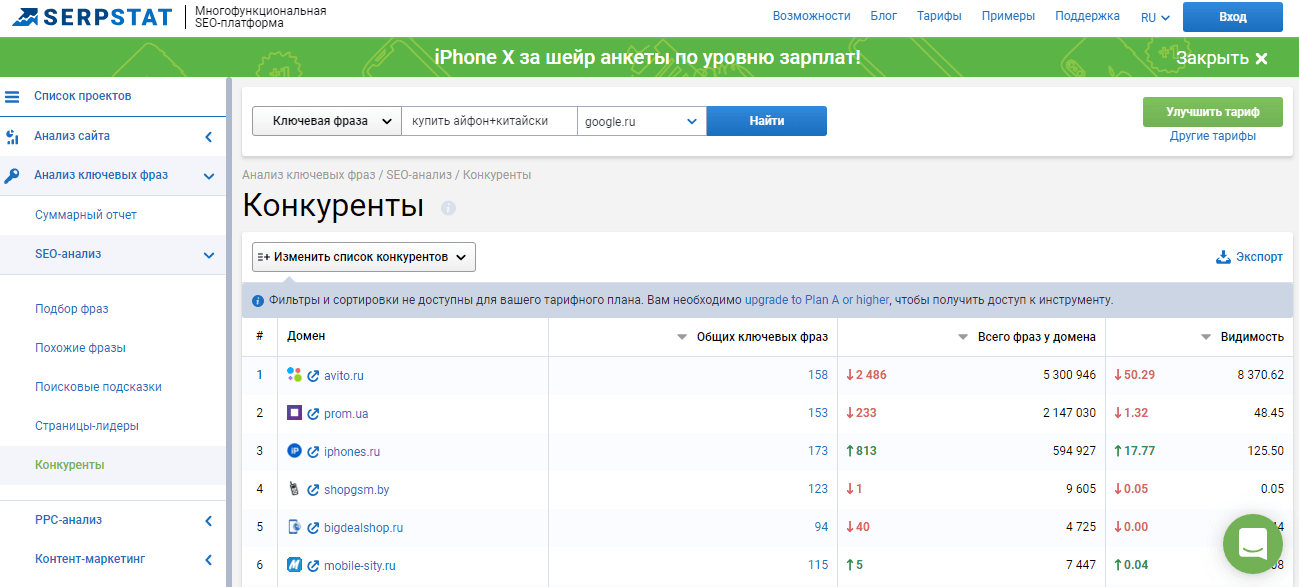Screen dimensions: 1299x587
Task: Toggle sorting on Общих ключевых фраз column
Action: tap(684, 337)
